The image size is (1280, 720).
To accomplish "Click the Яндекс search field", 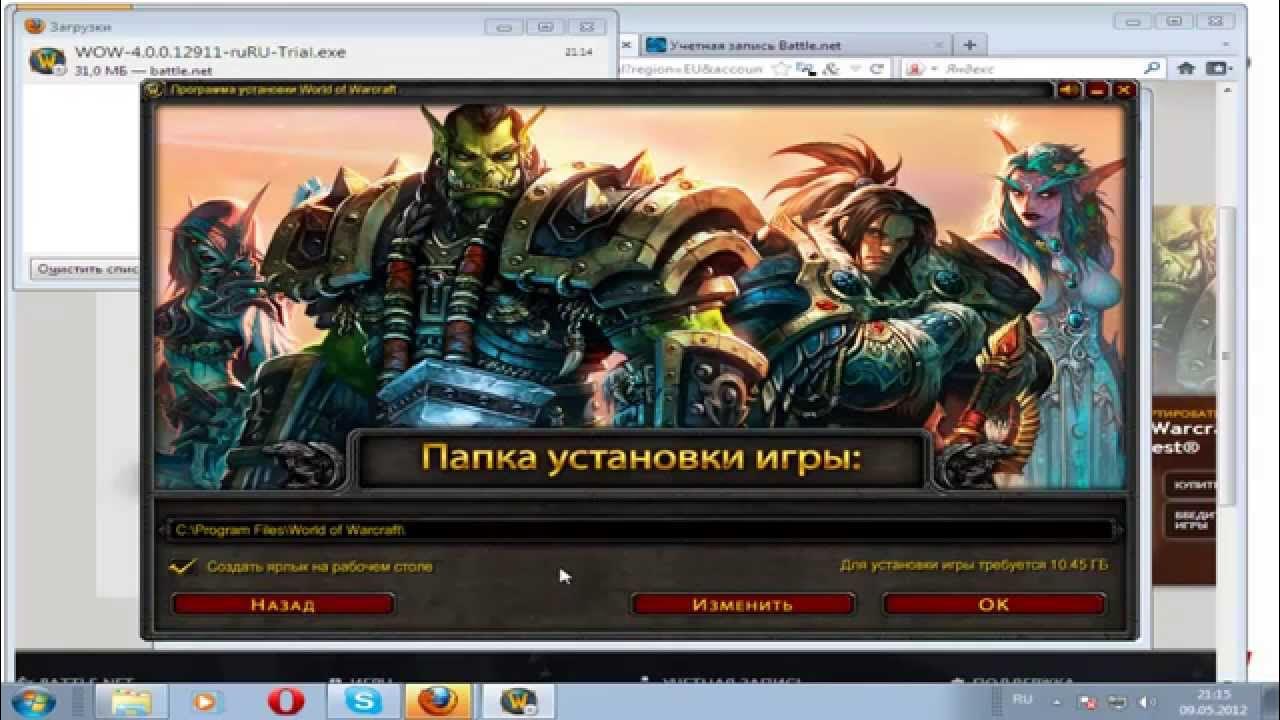I will tap(1040, 69).
